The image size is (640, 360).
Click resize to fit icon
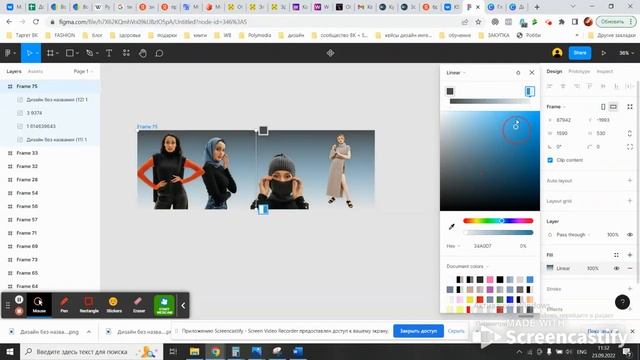(x=630, y=107)
